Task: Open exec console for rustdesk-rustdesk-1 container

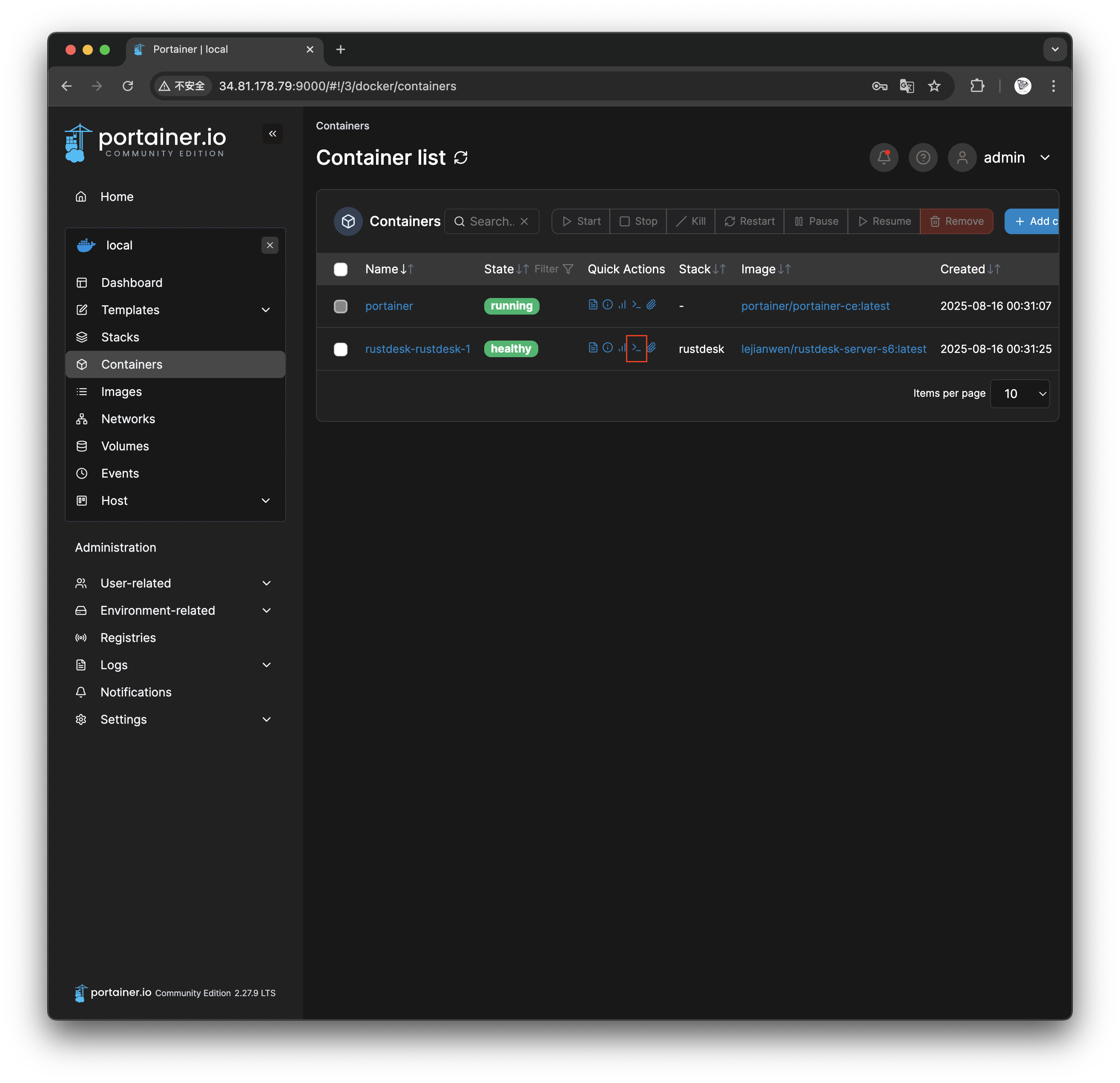Action: tap(636, 348)
